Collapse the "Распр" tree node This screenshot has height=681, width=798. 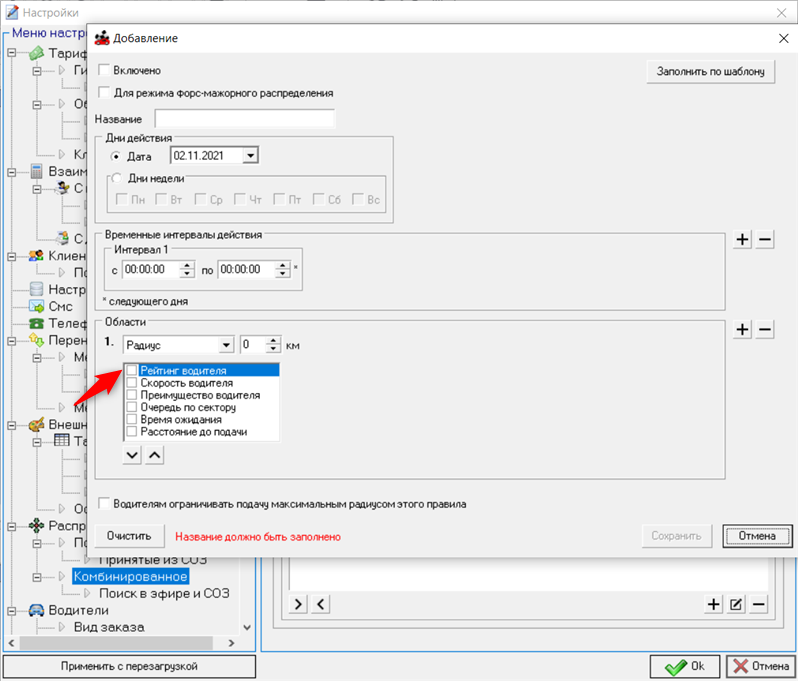(12, 526)
